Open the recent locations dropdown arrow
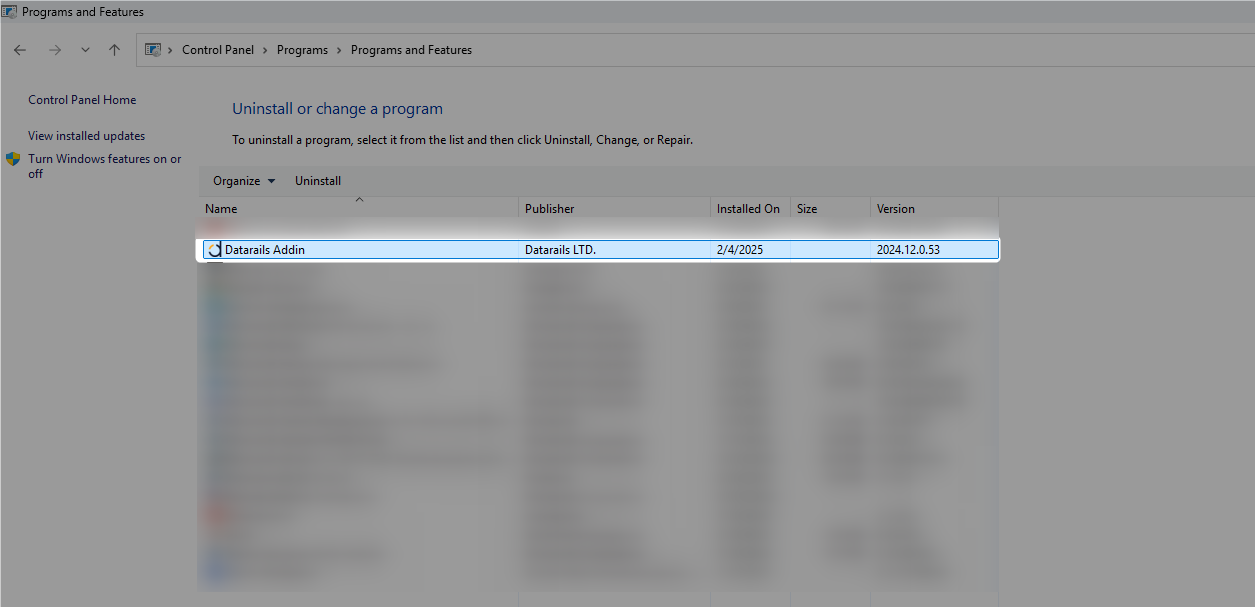The width and height of the screenshot is (1255, 607). point(85,50)
